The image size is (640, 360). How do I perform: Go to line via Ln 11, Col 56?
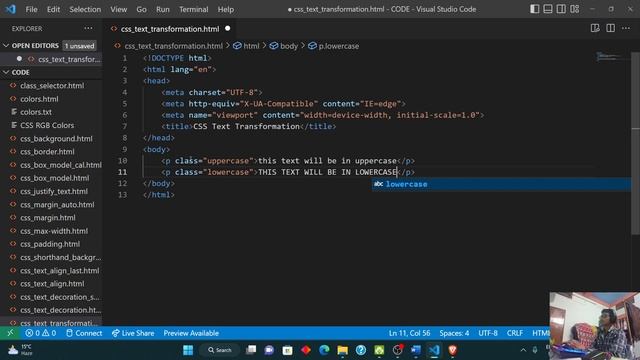(409, 333)
